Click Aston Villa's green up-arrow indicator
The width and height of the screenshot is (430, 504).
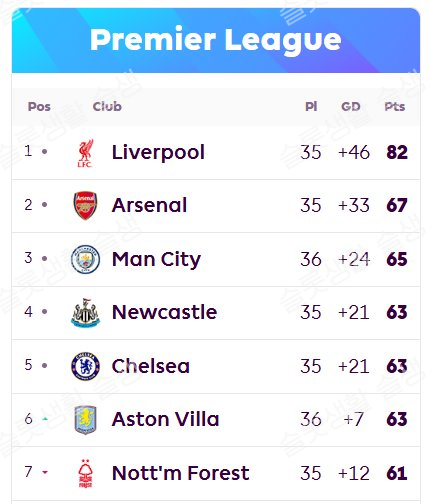coord(45,419)
